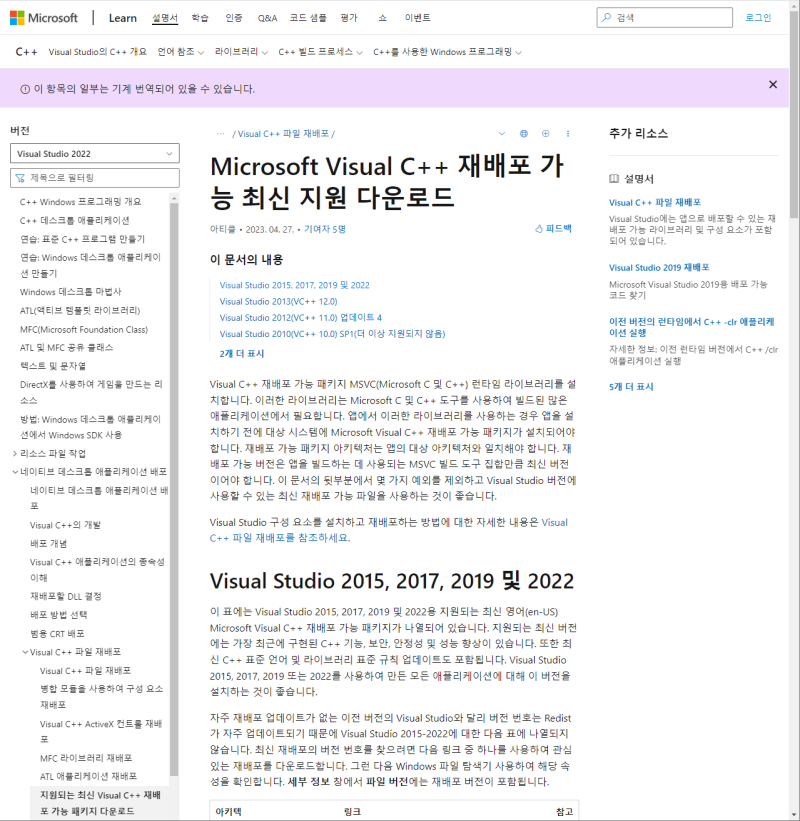Open Visual C++ 파일 재배포 resource link on right
The width and height of the screenshot is (800, 821).
[x=655, y=203]
